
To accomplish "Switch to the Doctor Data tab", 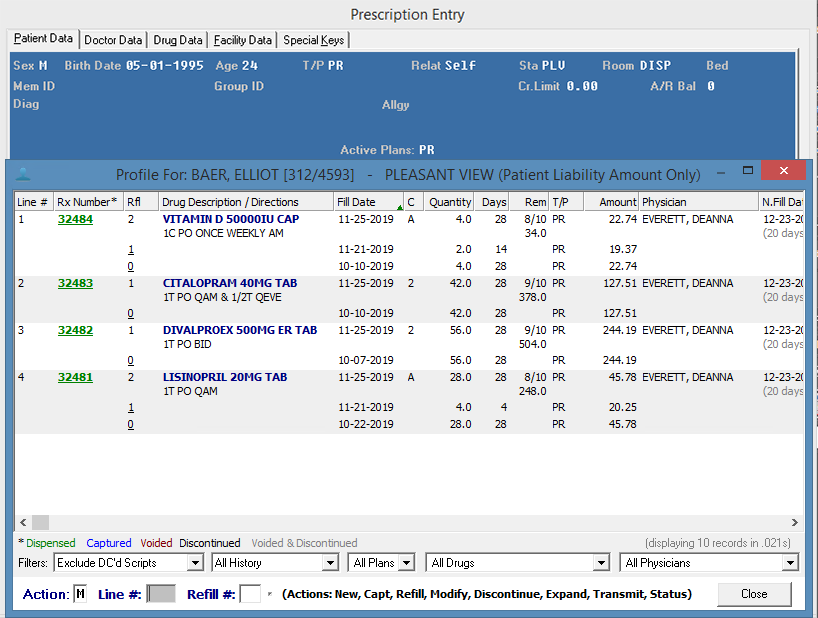I will (x=113, y=40).
